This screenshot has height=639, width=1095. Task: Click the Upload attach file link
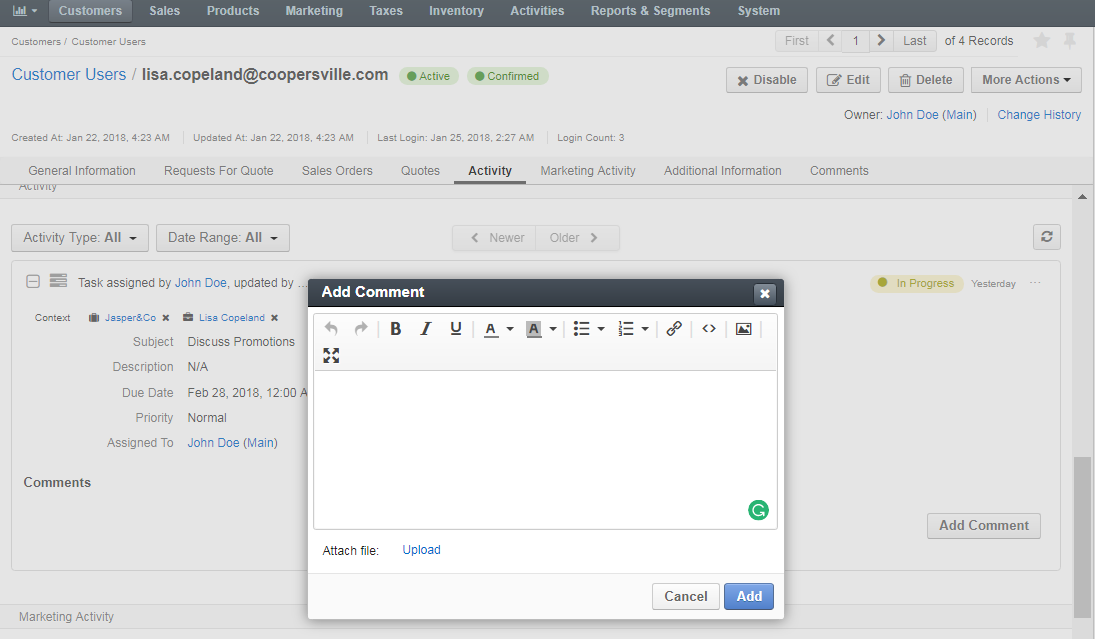pyautogui.click(x=421, y=550)
